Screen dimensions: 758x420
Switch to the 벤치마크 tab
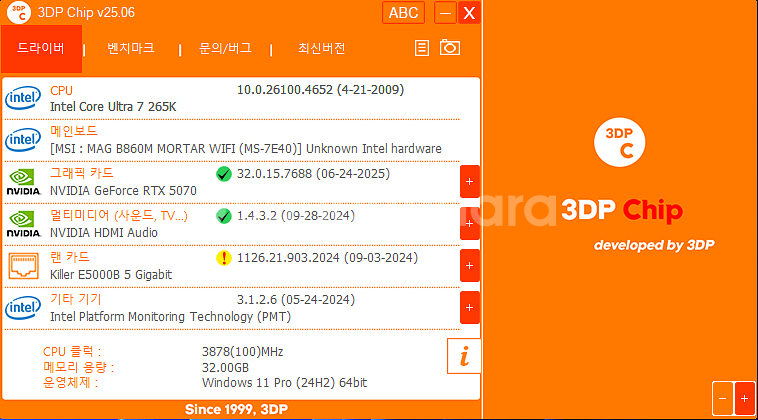click(x=131, y=48)
